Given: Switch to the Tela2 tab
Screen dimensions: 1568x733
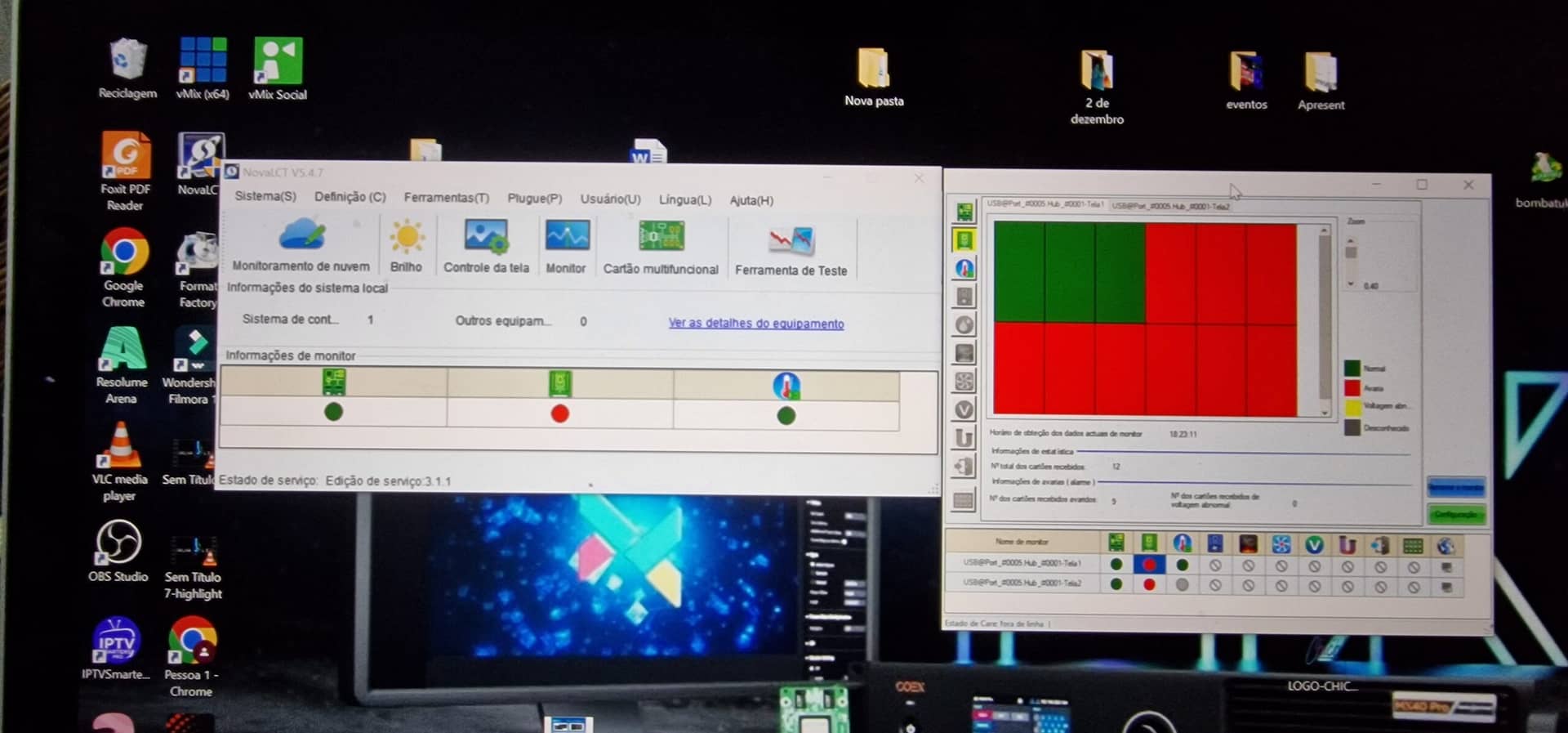Looking at the screenshot, I should click(1170, 206).
